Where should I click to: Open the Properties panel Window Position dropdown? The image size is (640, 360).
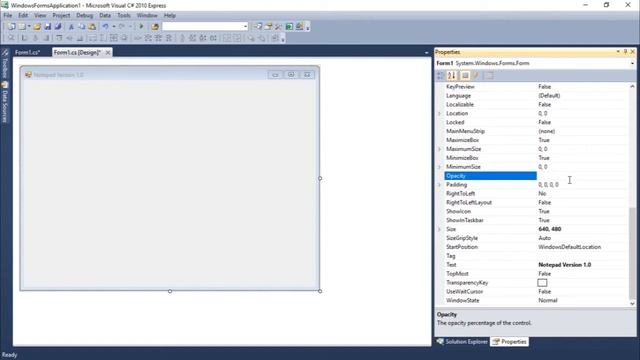618,52
